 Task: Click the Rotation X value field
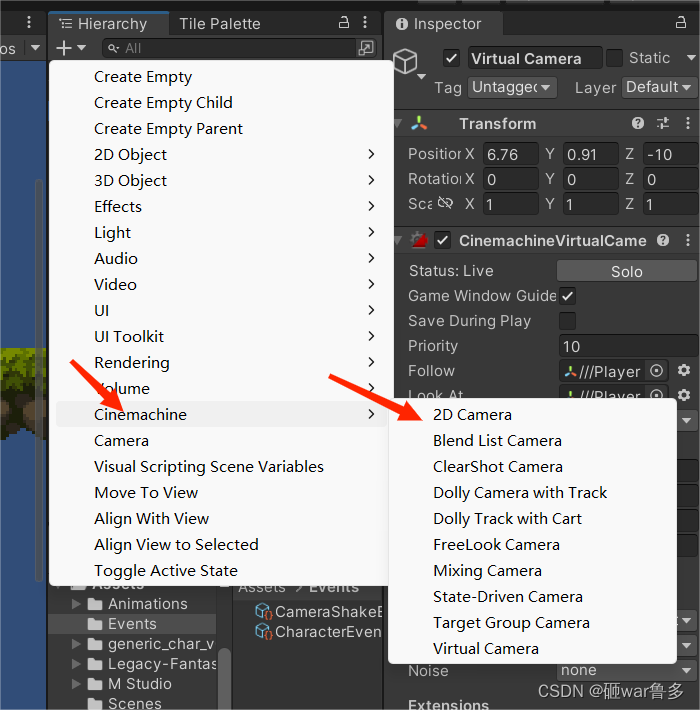pyautogui.click(x=511, y=179)
